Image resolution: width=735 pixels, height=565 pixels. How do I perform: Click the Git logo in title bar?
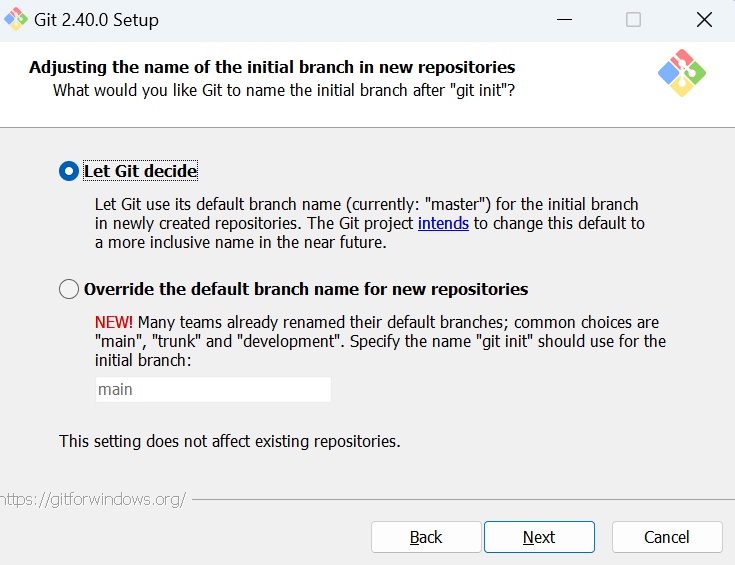point(16,20)
